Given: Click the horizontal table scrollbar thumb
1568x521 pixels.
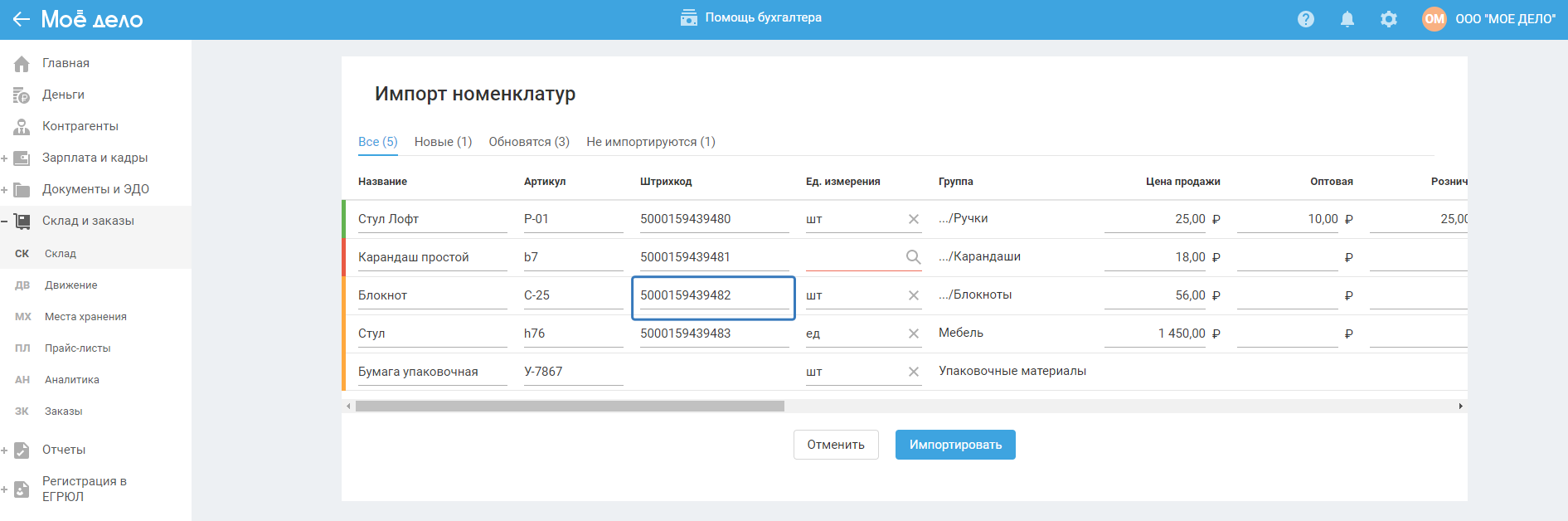Looking at the screenshot, I should coord(570,407).
